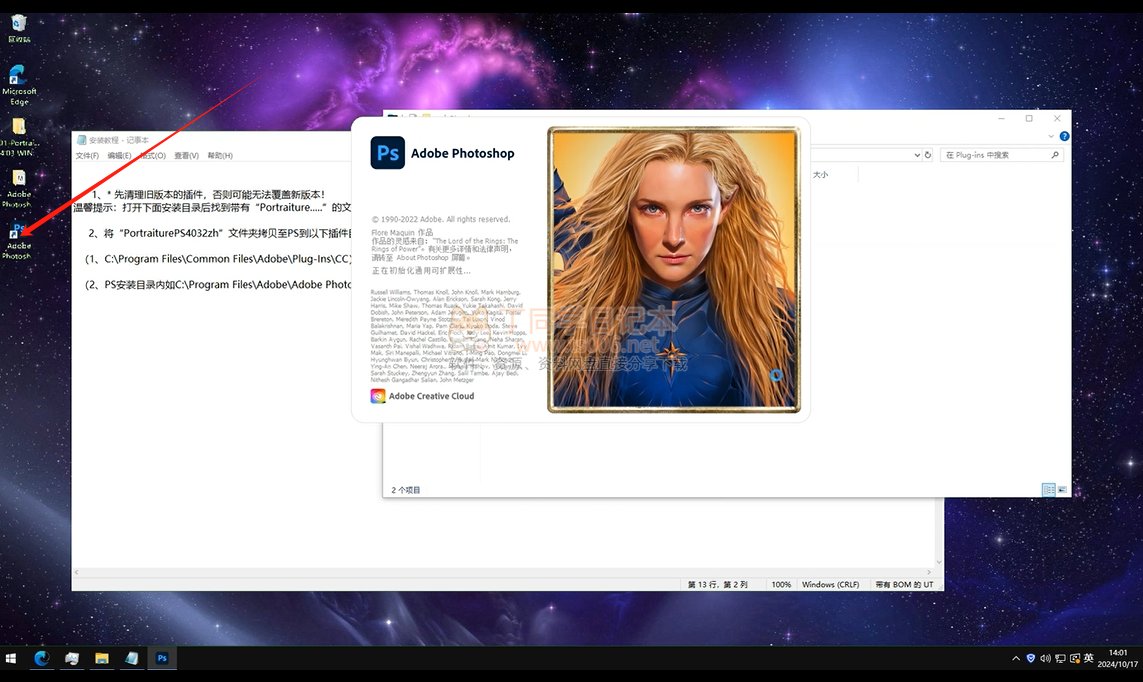Toggle the 英 input language indicator
The image size is (1143, 682).
pyautogui.click(x=1088, y=658)
